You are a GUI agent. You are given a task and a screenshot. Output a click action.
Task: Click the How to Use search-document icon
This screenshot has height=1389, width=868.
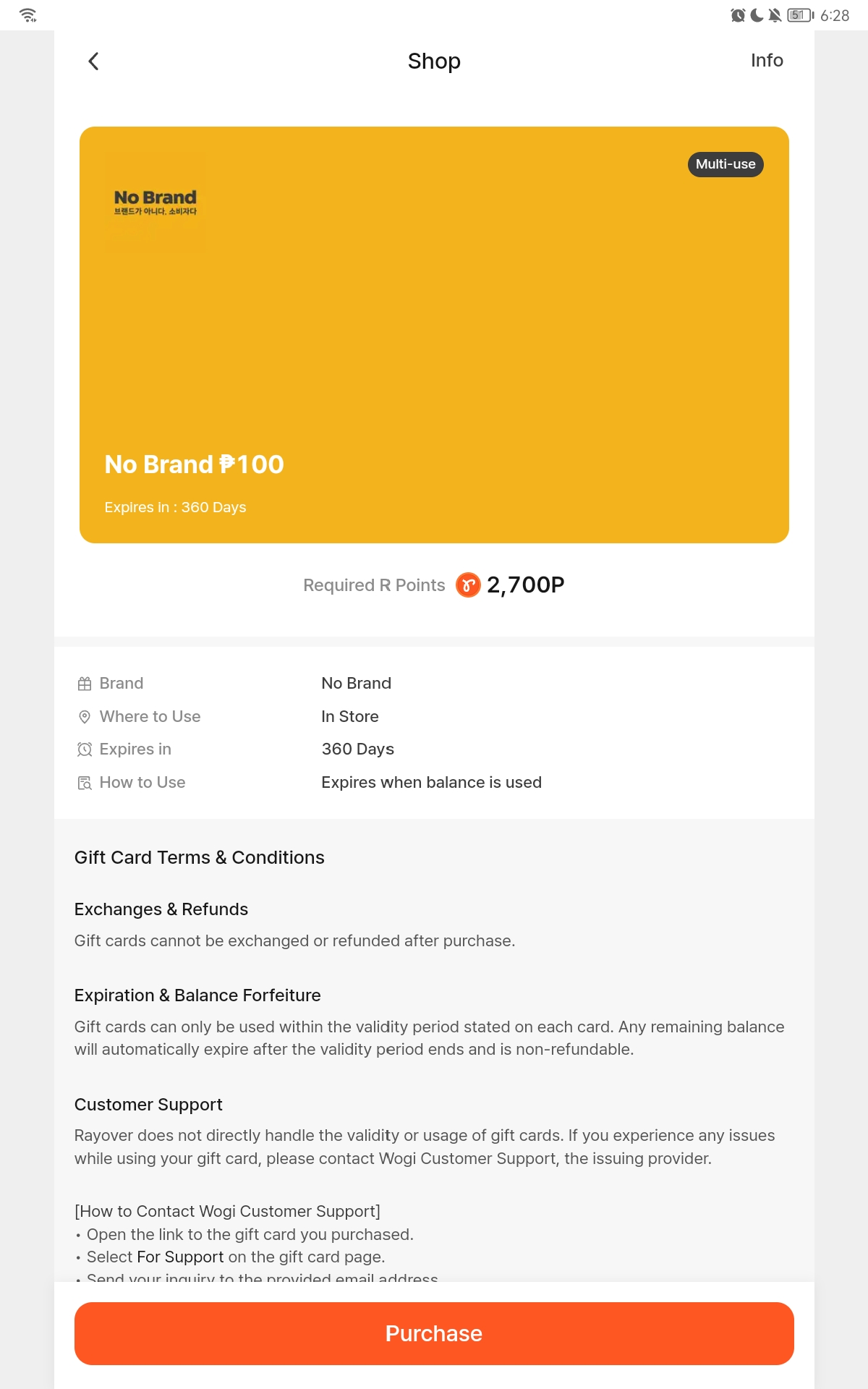click(85, 783)
